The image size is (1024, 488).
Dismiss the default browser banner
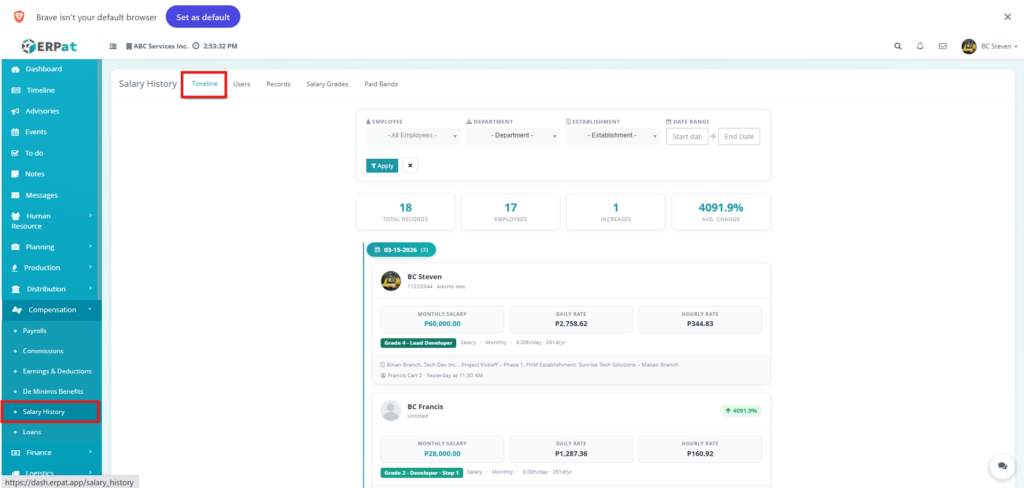[x=1007, y=17]
